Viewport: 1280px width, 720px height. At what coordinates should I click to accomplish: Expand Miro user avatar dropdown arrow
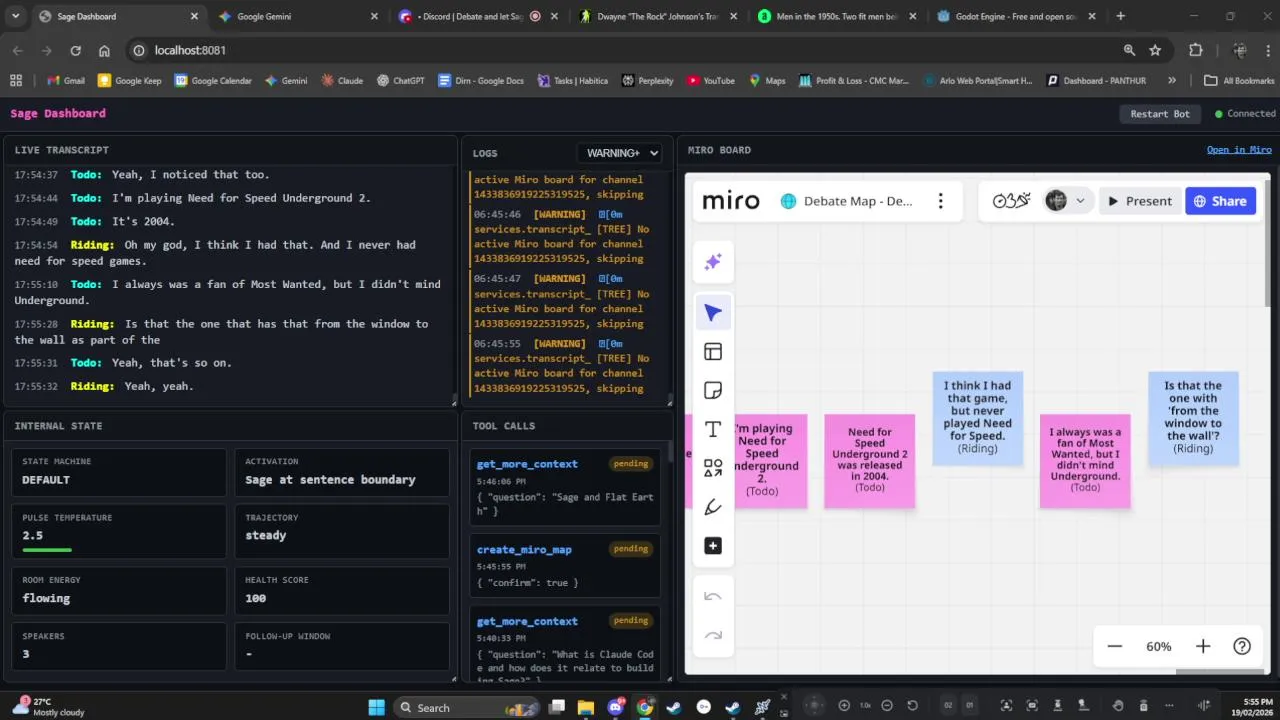[1080, 201]
